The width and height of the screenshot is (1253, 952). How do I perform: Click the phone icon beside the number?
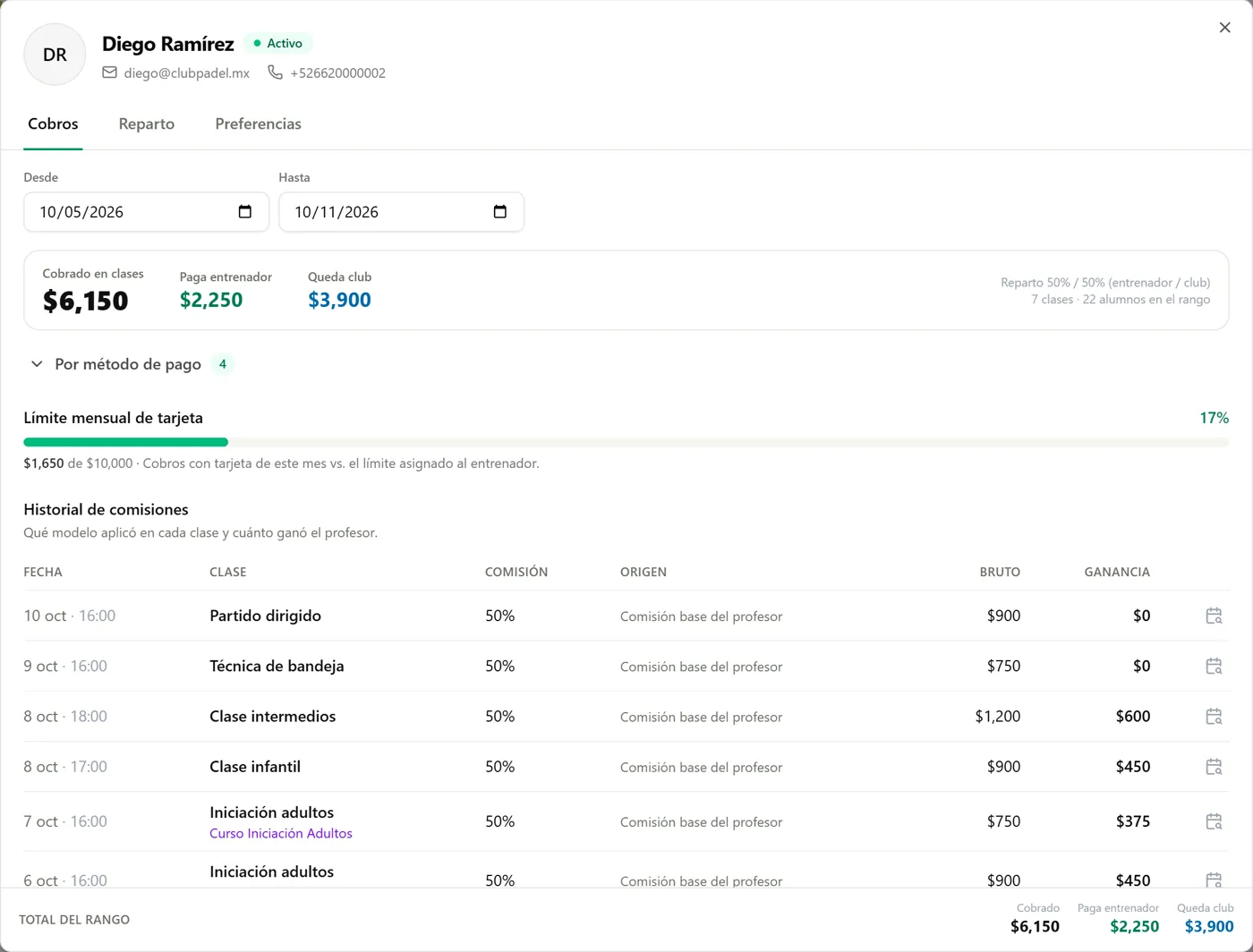tap(275, 72)
